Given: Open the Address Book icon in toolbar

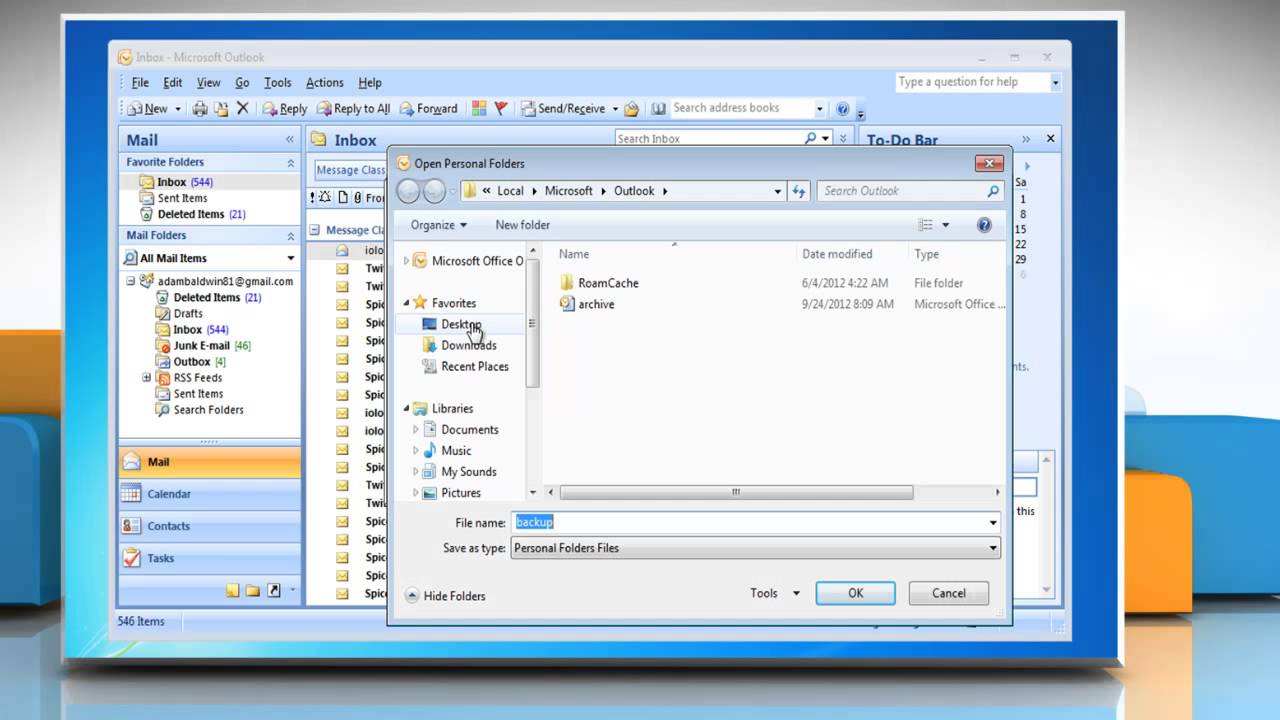Looking at the screenshot, I should click(658, 109).
